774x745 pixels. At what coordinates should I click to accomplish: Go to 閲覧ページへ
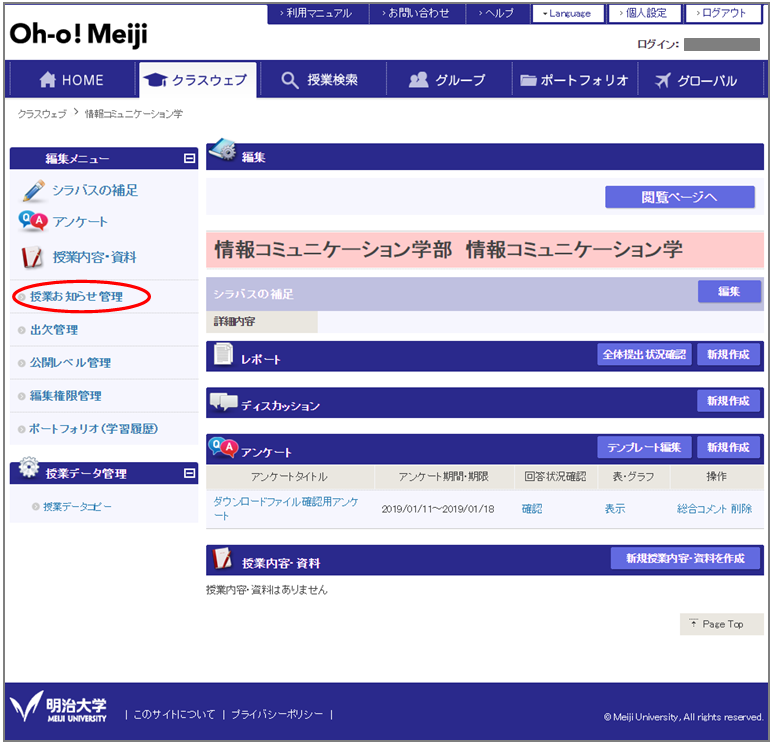click(680, 197)
